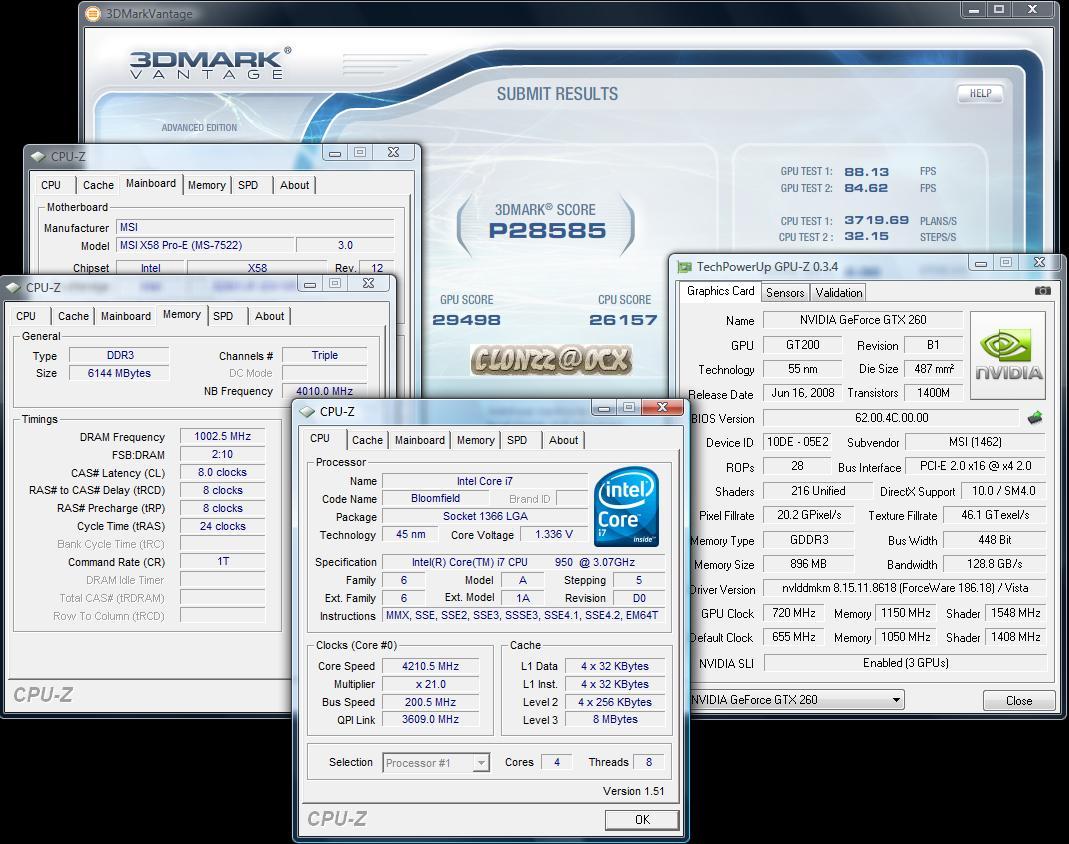This screenshot has height=844, width=1069.
Task: Minimize the 3DMark Vantage window
Action: 974,10
